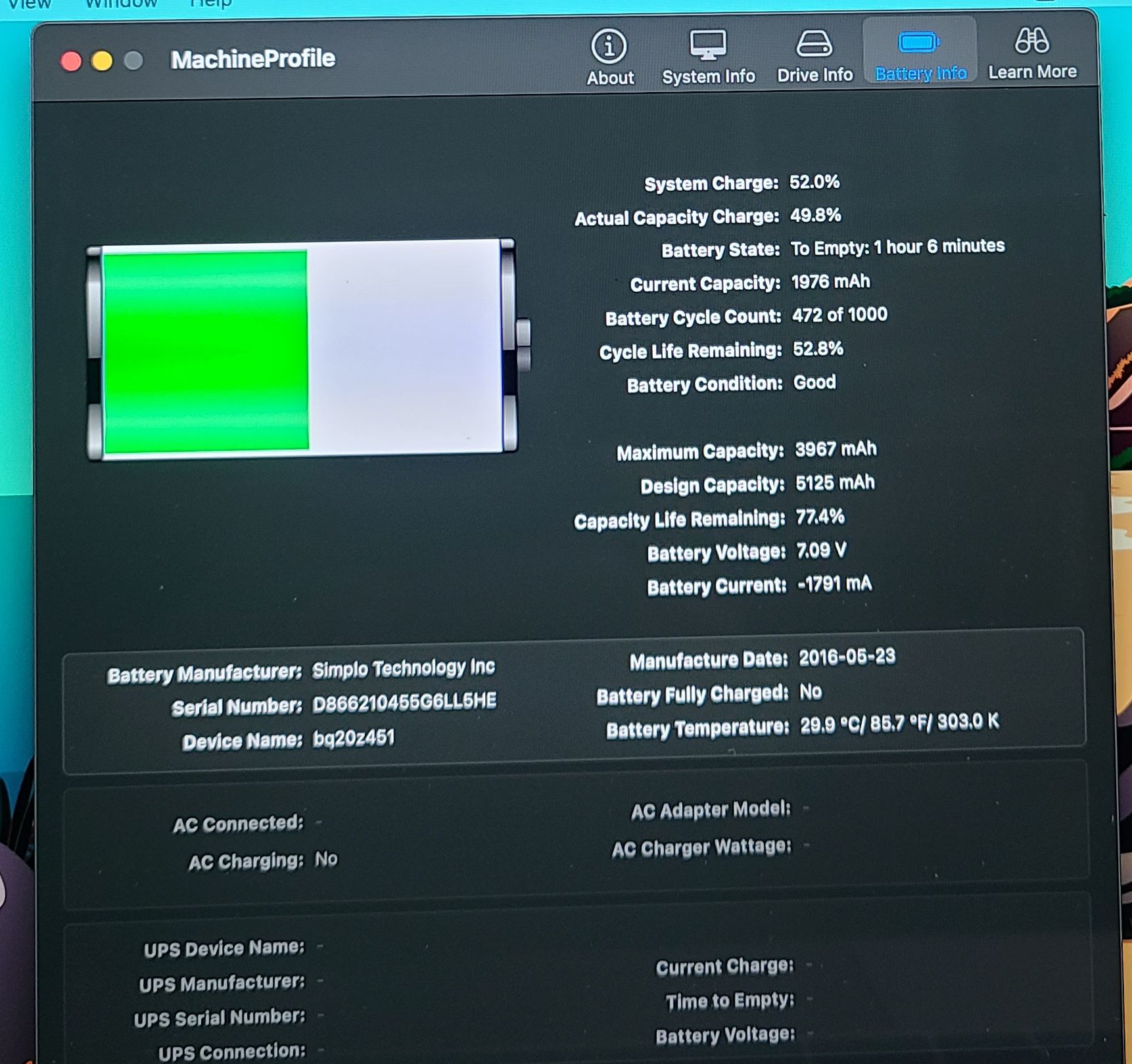Click AC Charging value No
Image resolution: width=1132 pixels, height=1064 pixels.
click(326, 859)
